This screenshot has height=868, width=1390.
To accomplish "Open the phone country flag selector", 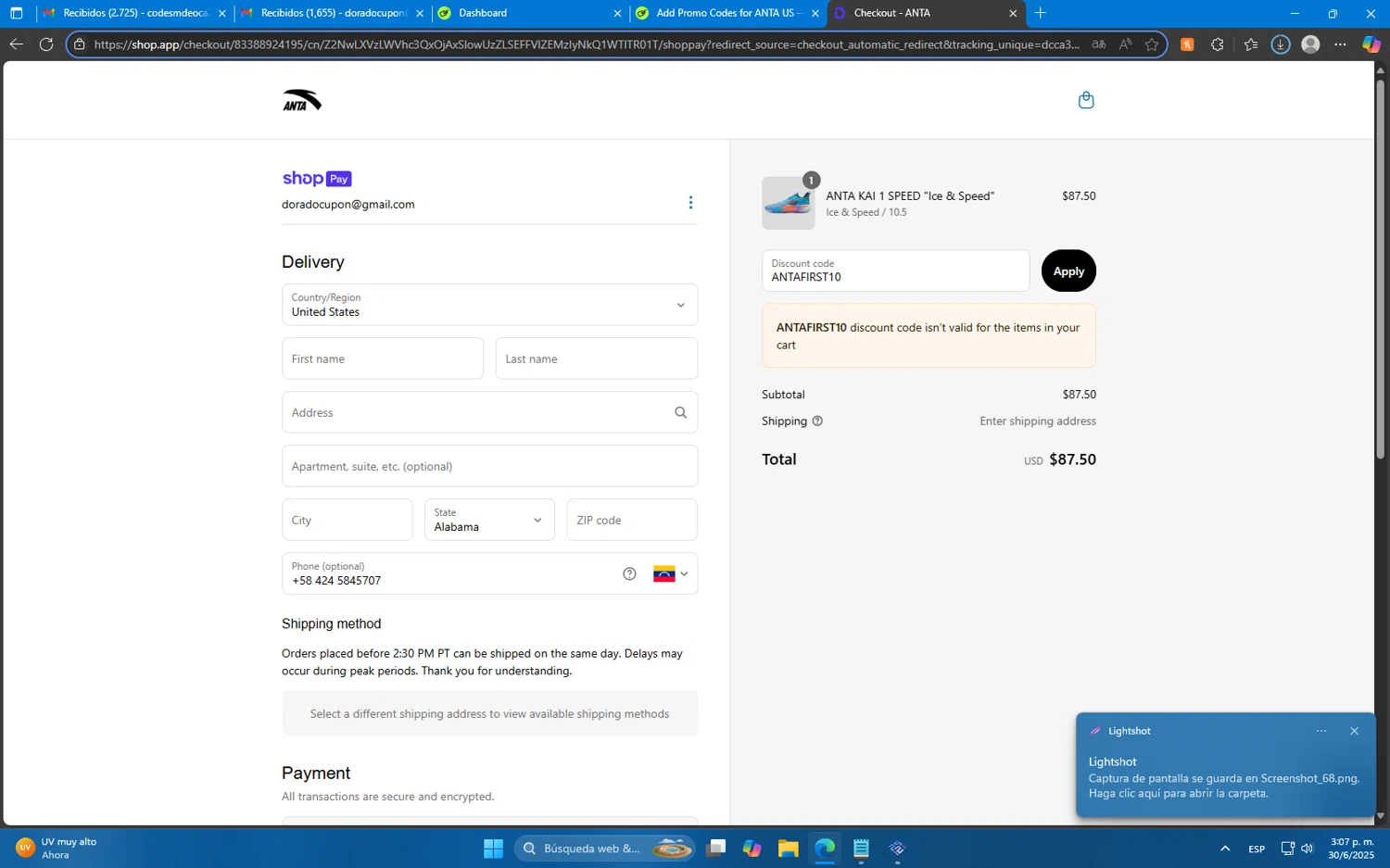I will coord(671,573).
